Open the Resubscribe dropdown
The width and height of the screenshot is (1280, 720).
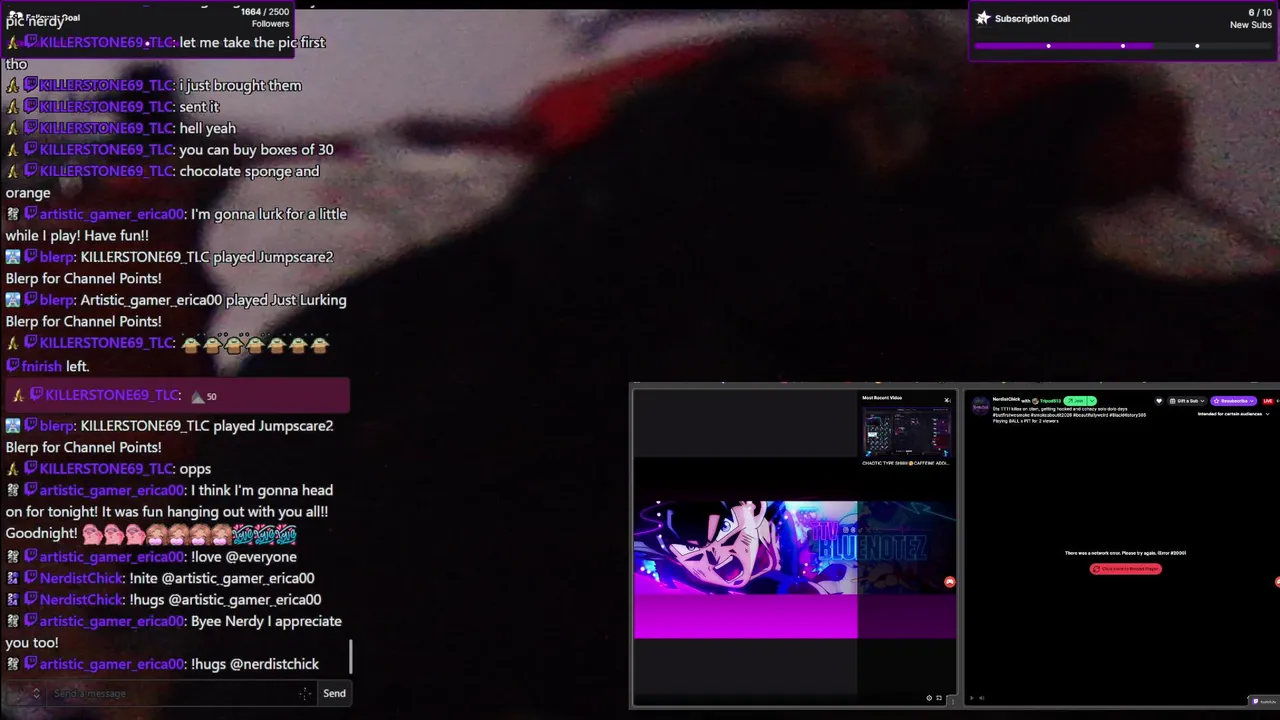point(1233,401)
